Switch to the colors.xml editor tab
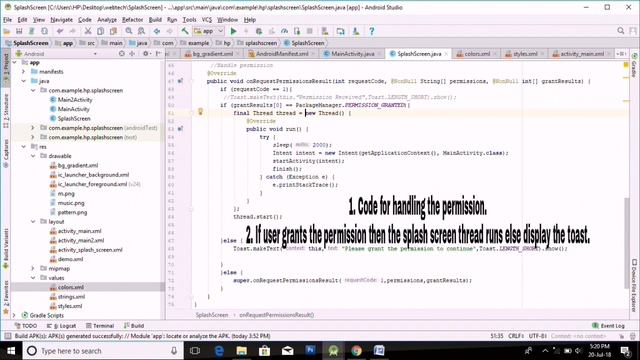The height and width of the screenshot is (360, 640). pos(477,54)
